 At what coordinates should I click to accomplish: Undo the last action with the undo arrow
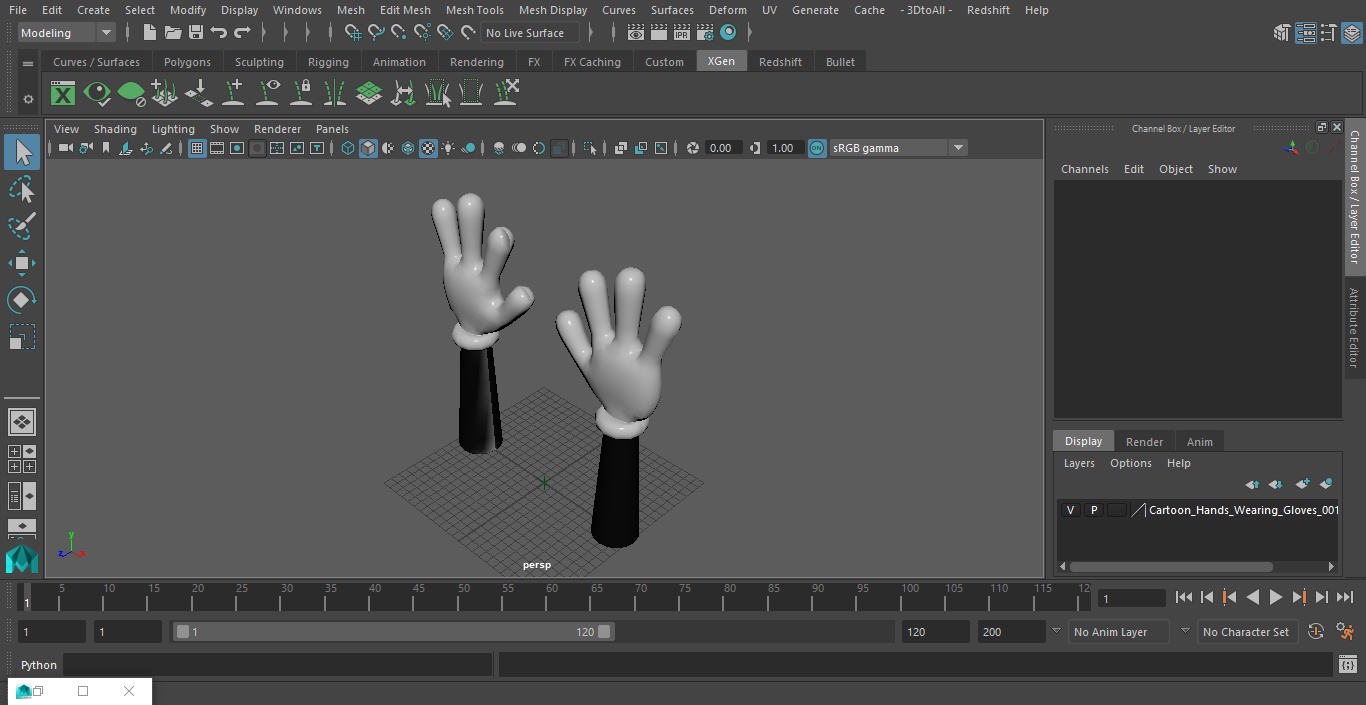218,33
